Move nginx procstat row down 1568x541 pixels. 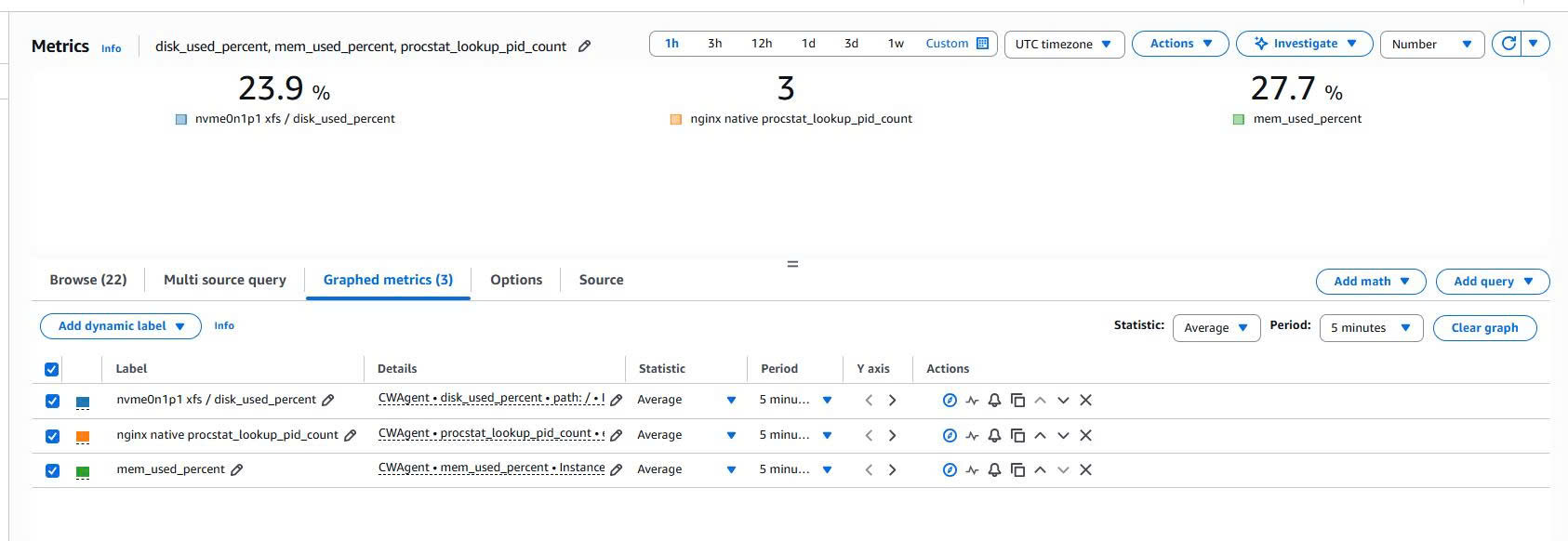1063,436
